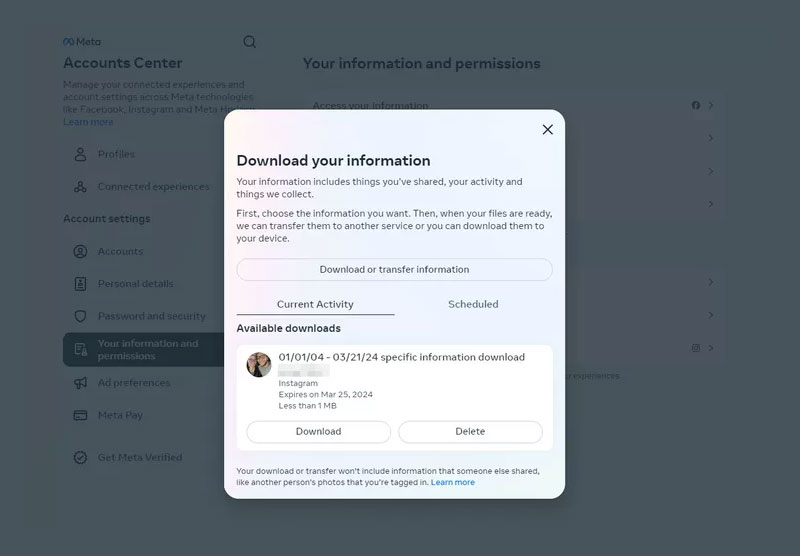Click the Password and security shield icon
This screenshot has width=800, height=556.
tap(80, 316)
